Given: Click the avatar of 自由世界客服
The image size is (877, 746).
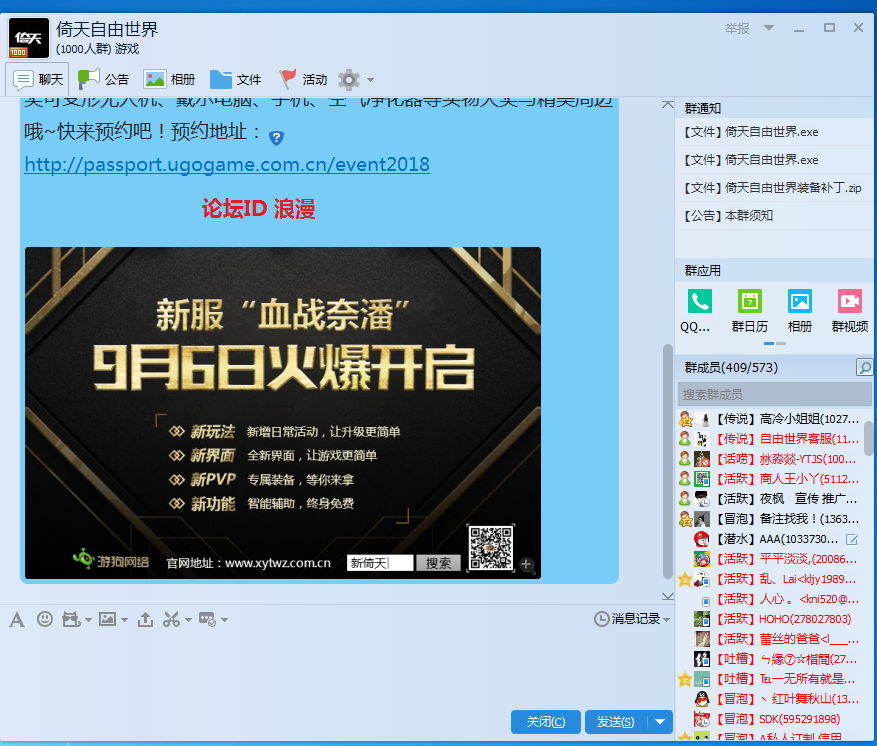Looking at the screenshot, I should [x=702, y=439].
